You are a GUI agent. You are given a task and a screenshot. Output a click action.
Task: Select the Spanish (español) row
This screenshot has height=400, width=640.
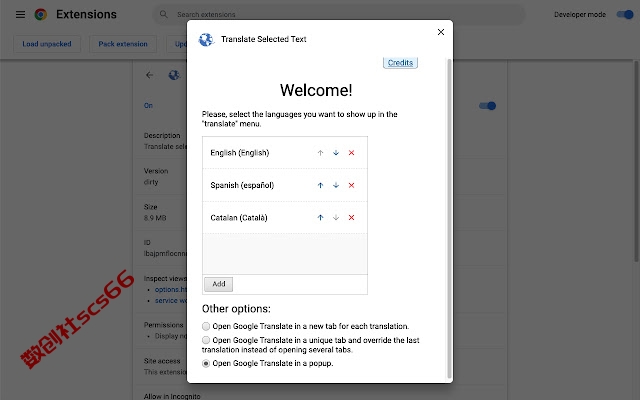(285, 185)
